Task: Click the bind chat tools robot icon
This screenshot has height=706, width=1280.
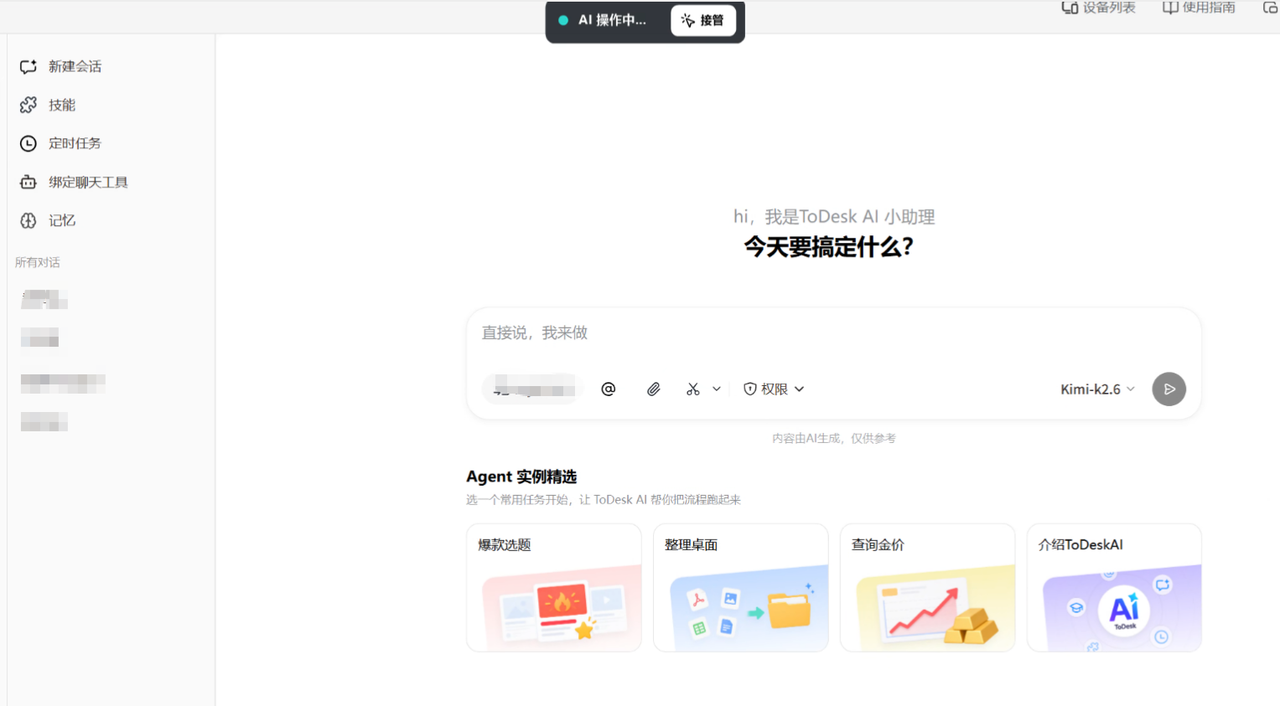Action: pos(28,182)
